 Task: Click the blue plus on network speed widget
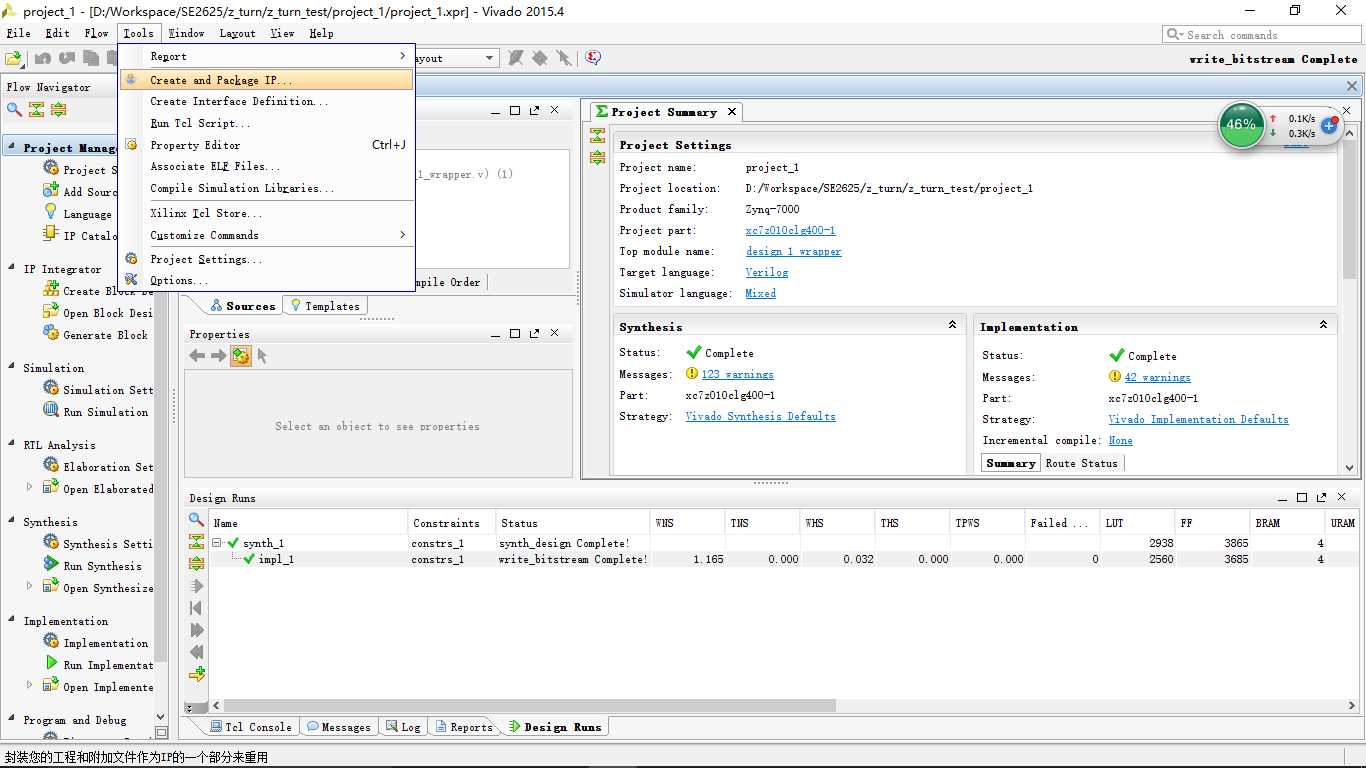[x=1329, y=126]
